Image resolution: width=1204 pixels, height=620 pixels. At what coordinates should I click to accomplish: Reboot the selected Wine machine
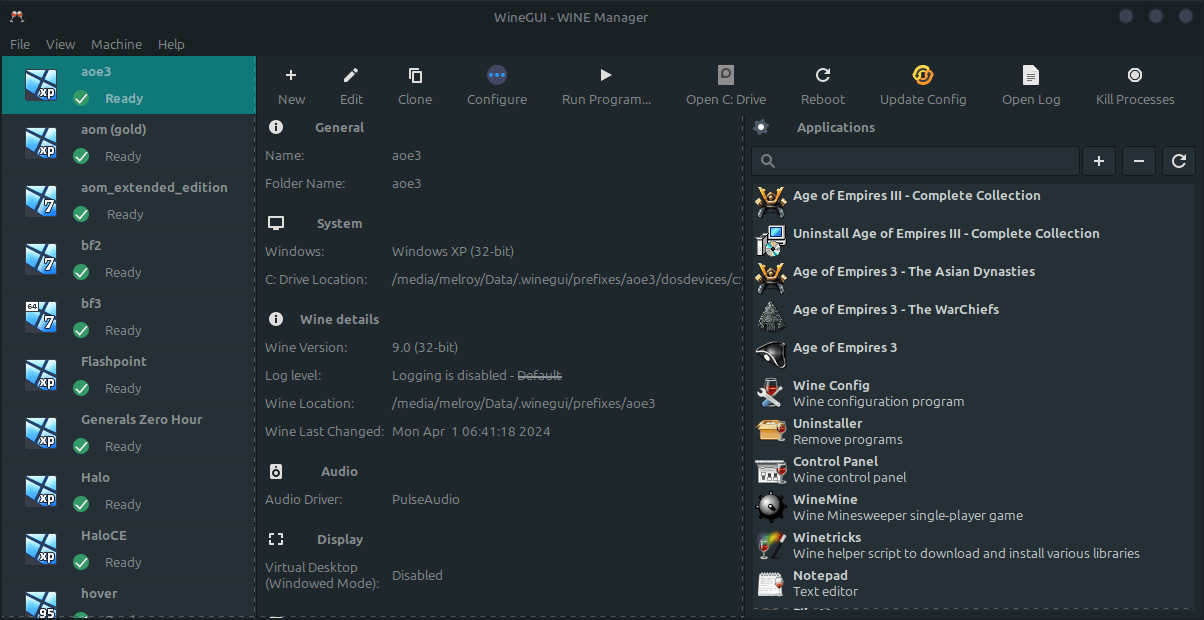point(823,76)
